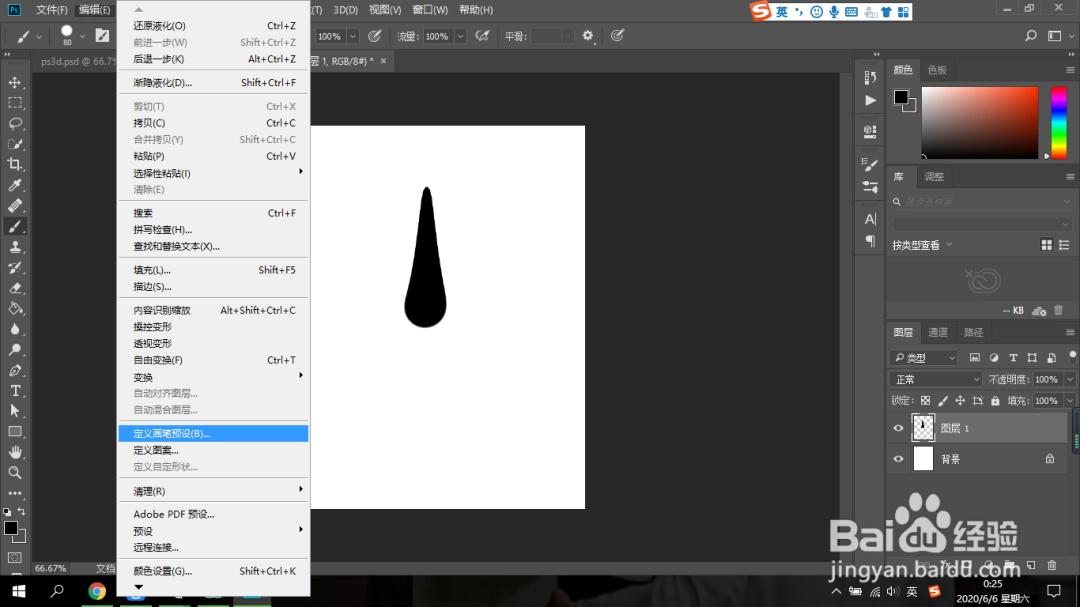Toggle lock position icon
The height and width of the screenshot is (607, 1080).
pos(960,400)
